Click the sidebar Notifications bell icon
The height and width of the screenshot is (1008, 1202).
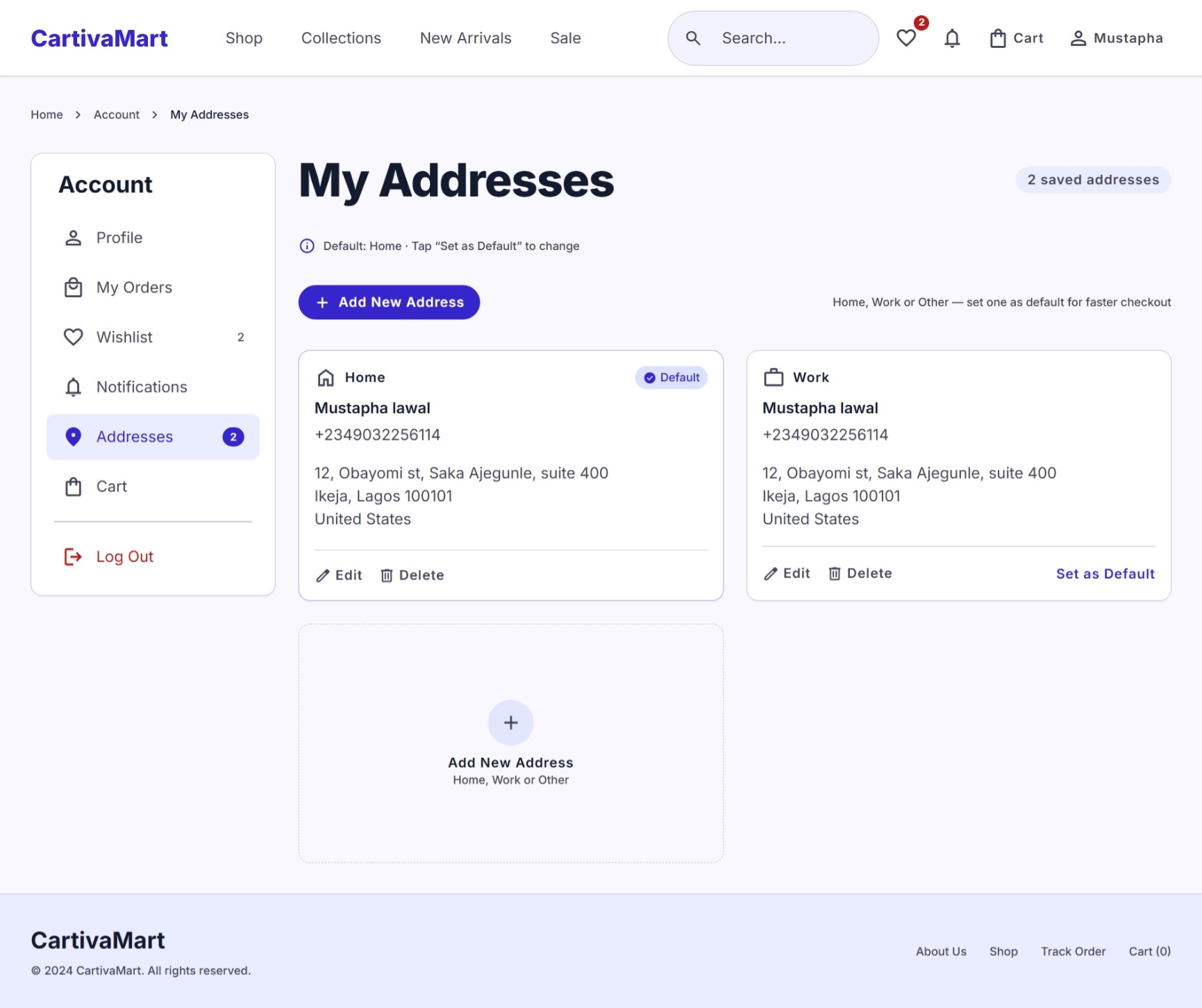pos(73,387)
